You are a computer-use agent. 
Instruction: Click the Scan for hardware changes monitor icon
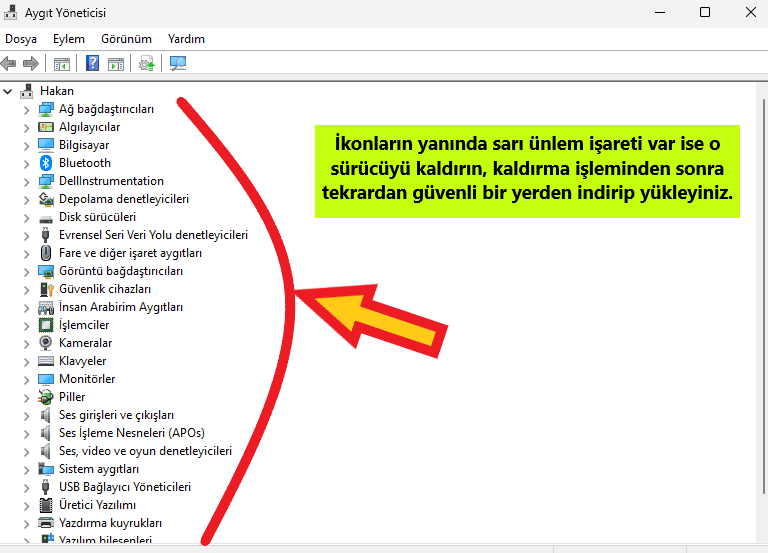click(178, 63)
